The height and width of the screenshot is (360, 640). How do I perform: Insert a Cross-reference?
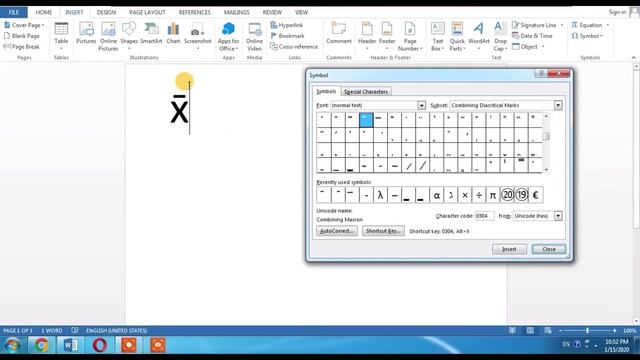coord(294,47)
